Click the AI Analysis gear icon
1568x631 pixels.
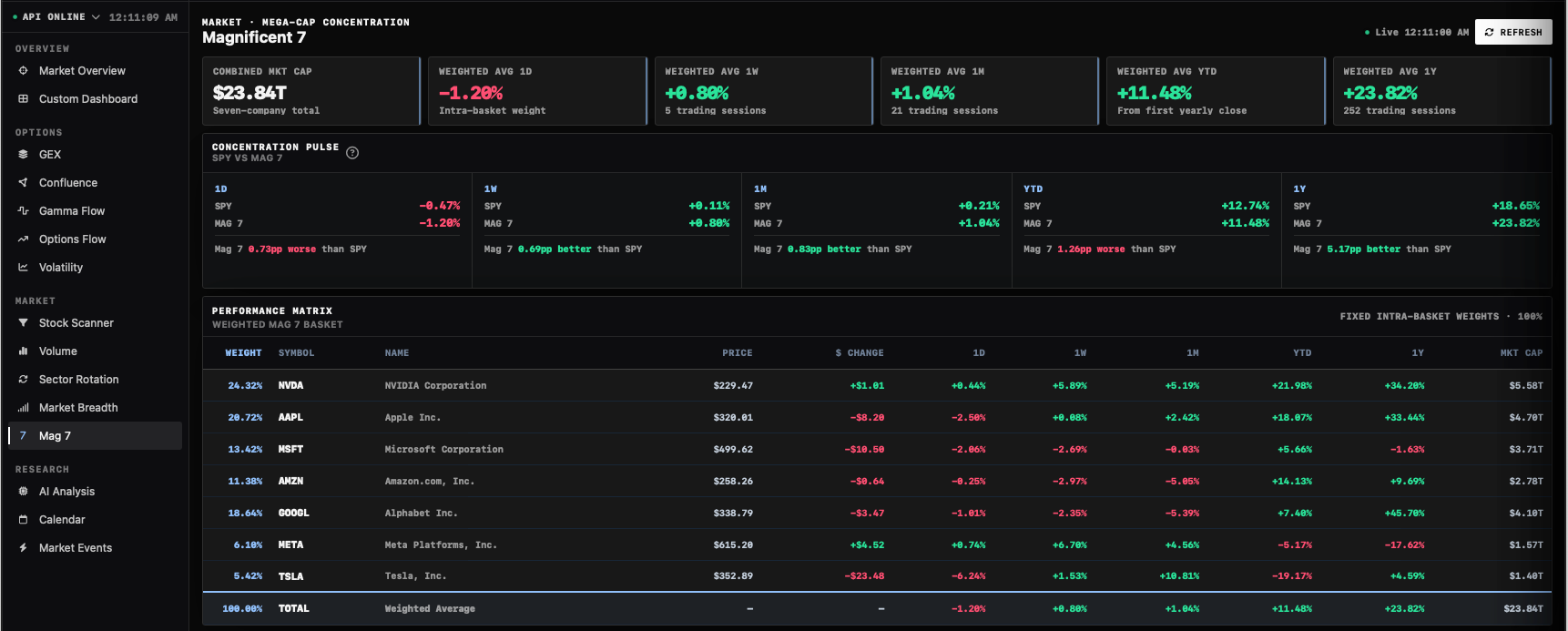coord(23,492)
